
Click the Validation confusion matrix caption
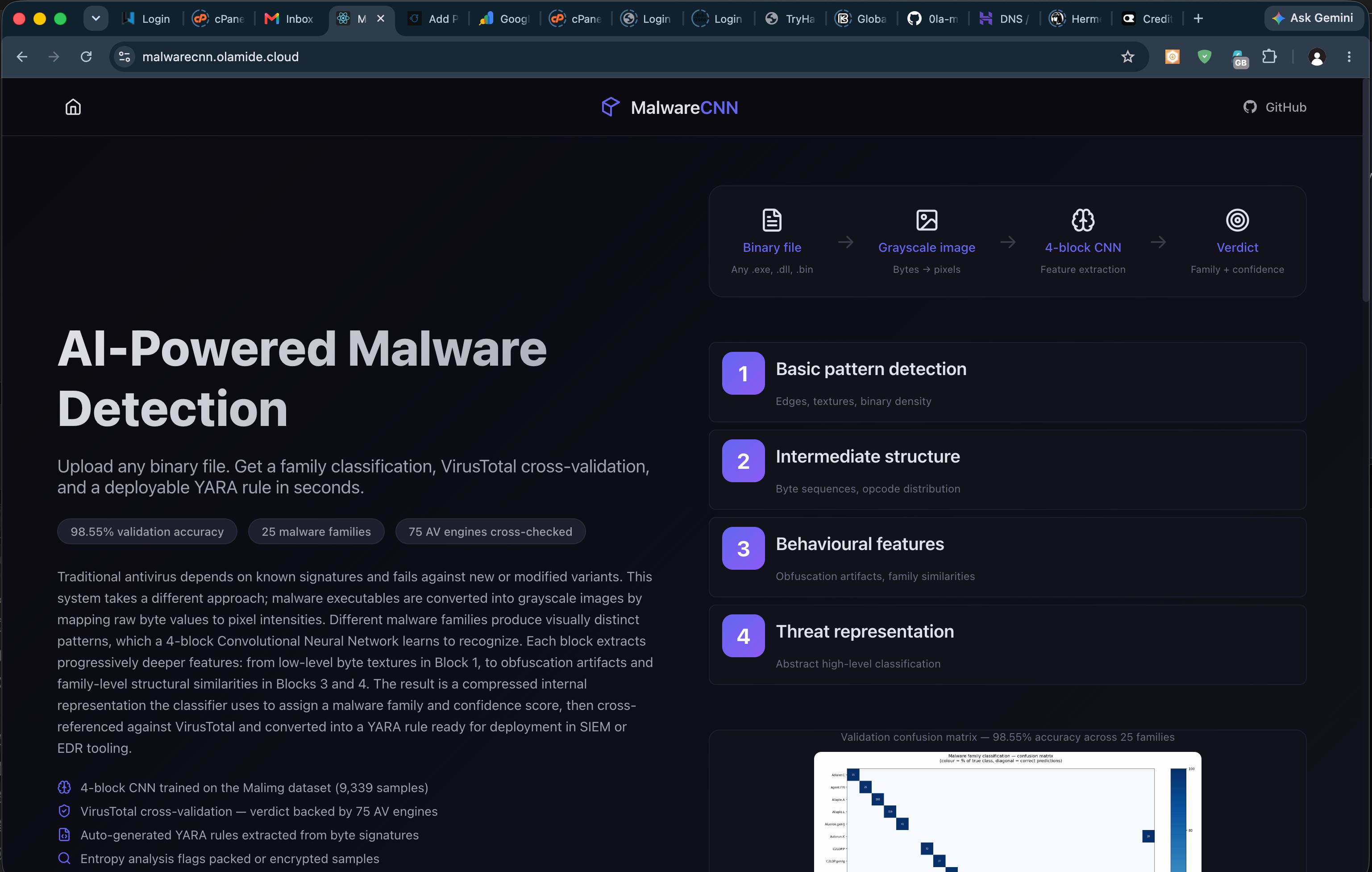pyautogui.click(x=1007, y=737)
